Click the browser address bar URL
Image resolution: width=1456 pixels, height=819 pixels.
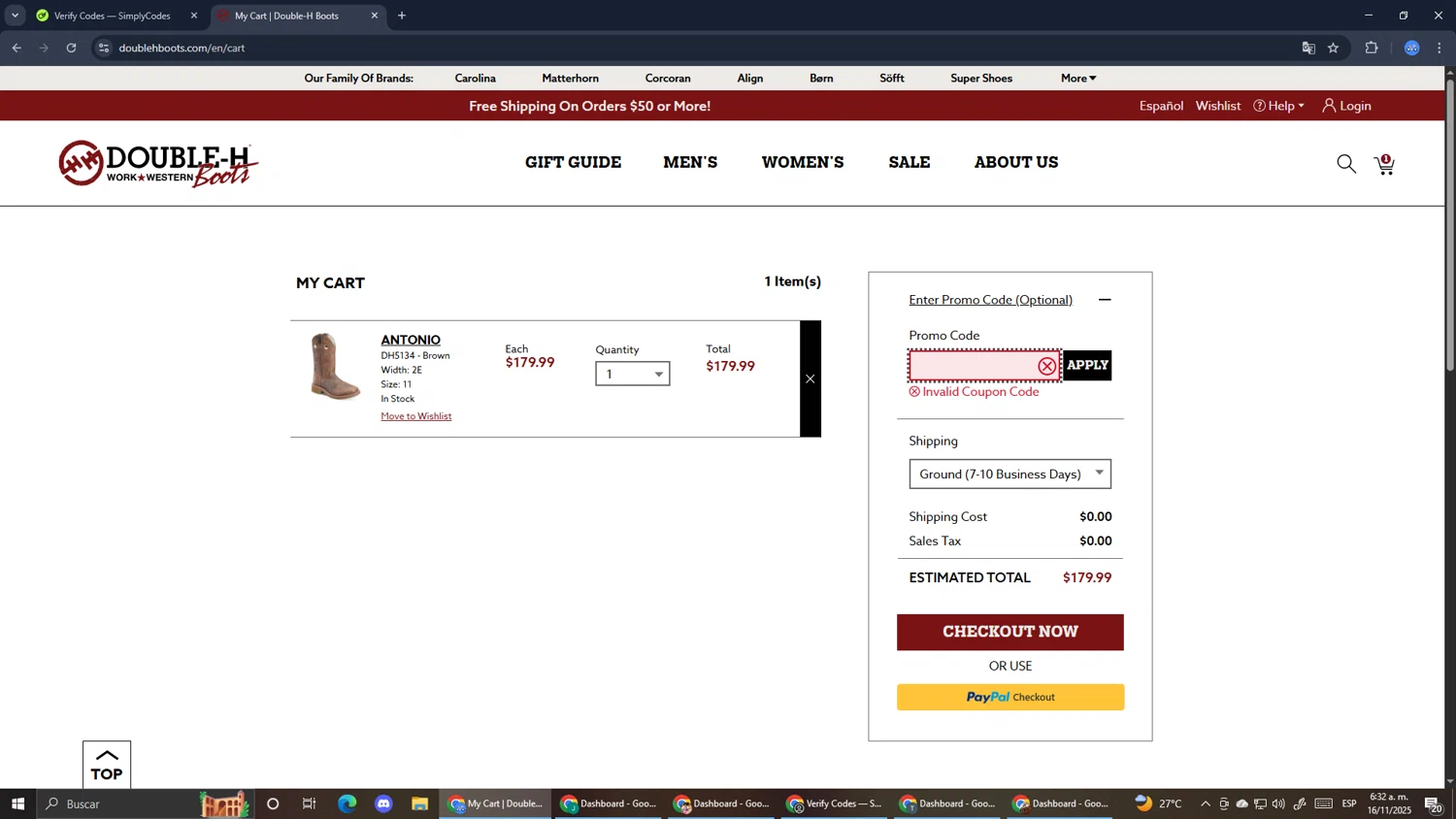click(182, 48)
